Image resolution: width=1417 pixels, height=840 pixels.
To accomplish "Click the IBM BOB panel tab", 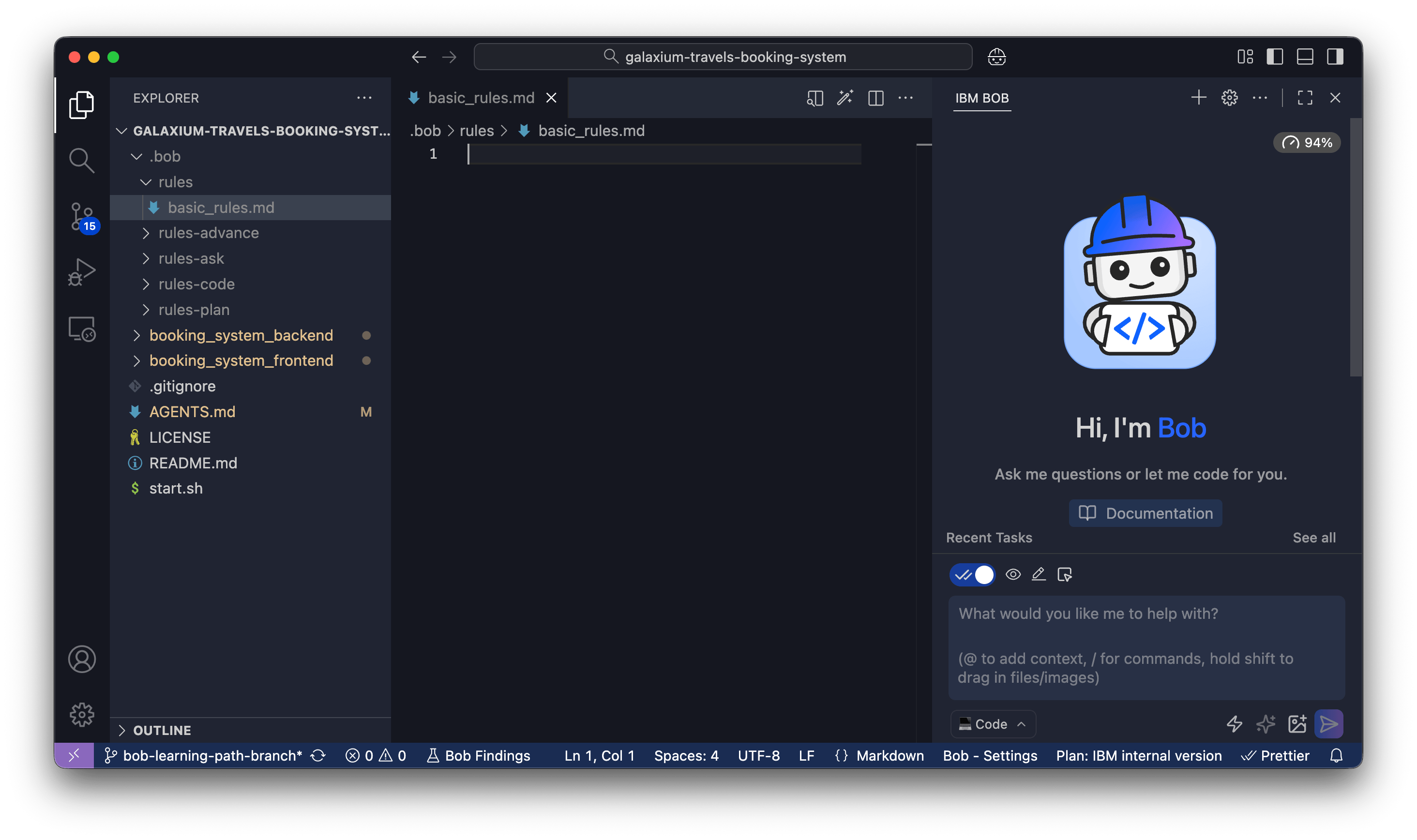I will [x=981, y=98].
